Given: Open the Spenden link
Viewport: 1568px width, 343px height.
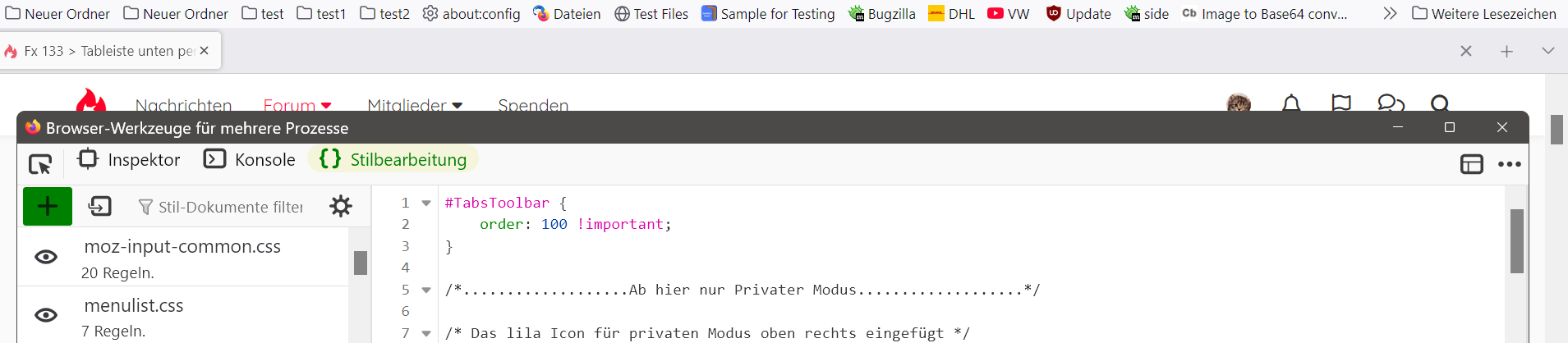Looking at the screenshot, I should (533, 105).
